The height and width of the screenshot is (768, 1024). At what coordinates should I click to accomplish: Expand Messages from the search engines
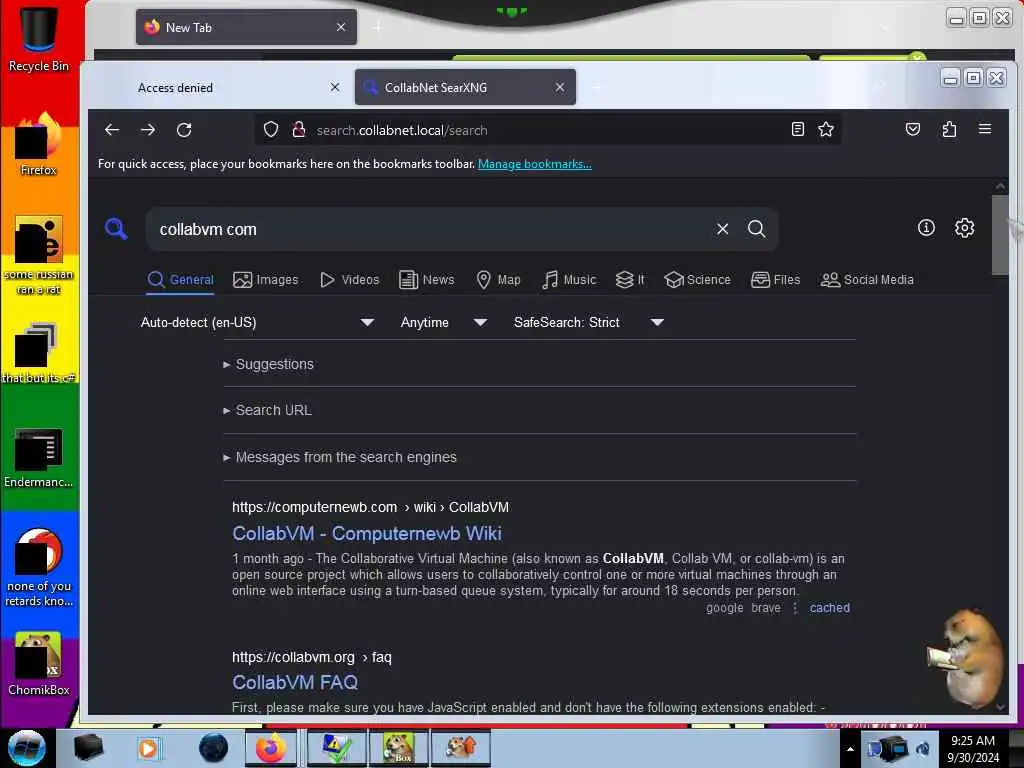point(340,457)
